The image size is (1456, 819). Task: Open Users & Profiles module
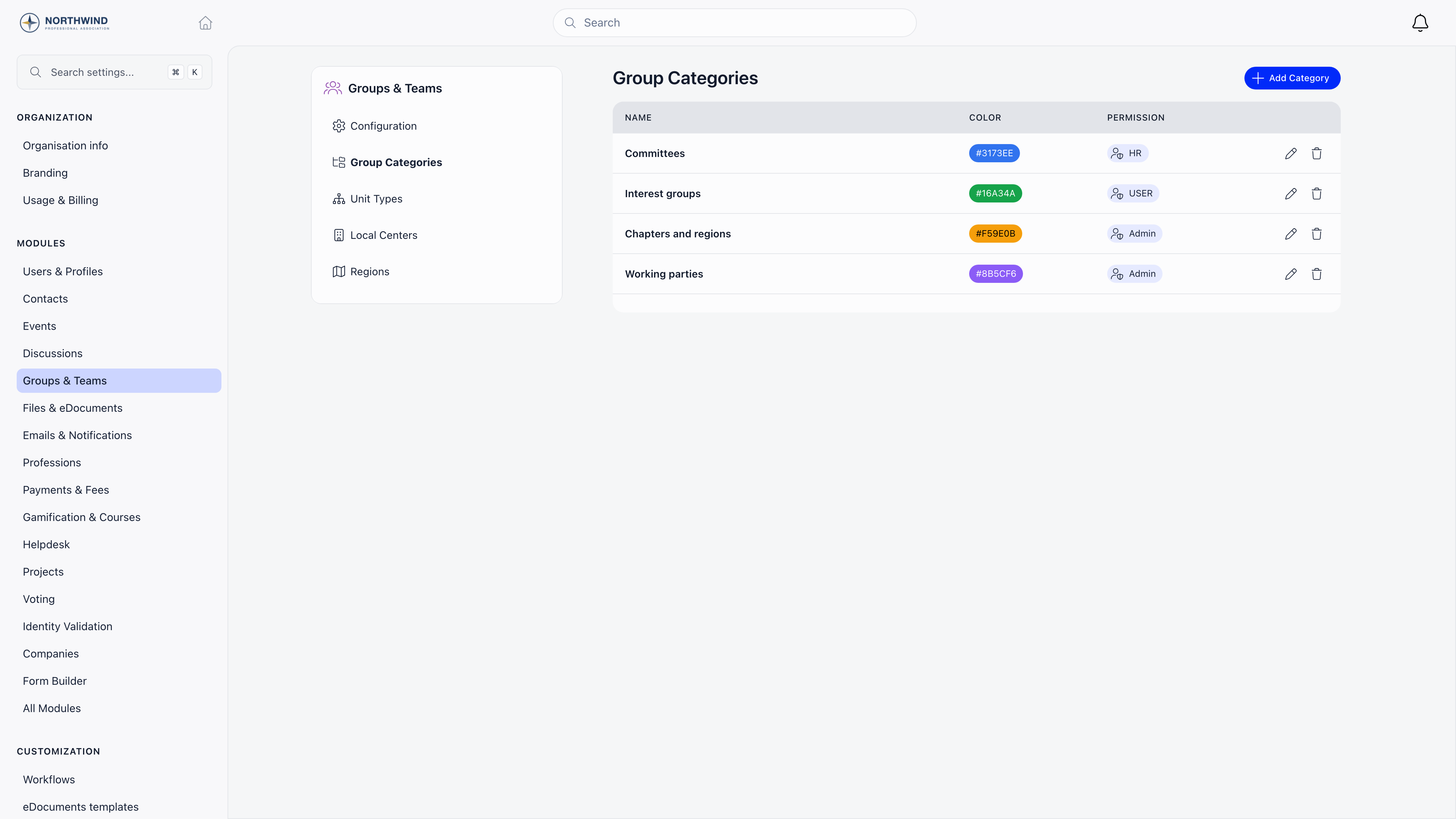click(x=63, y=271)
